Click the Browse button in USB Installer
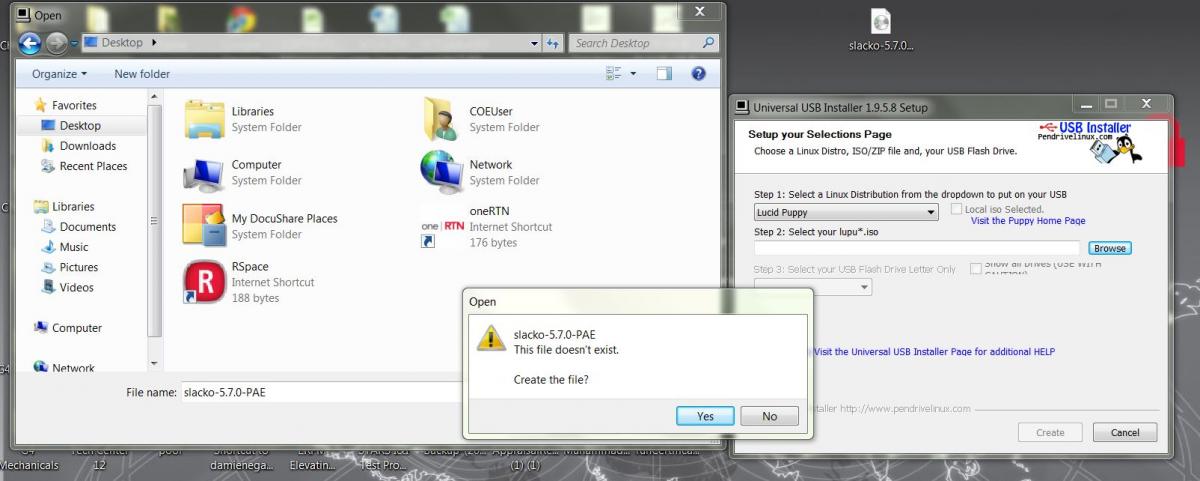This screenshot has width=1200, height=481. click(1109, 248)
